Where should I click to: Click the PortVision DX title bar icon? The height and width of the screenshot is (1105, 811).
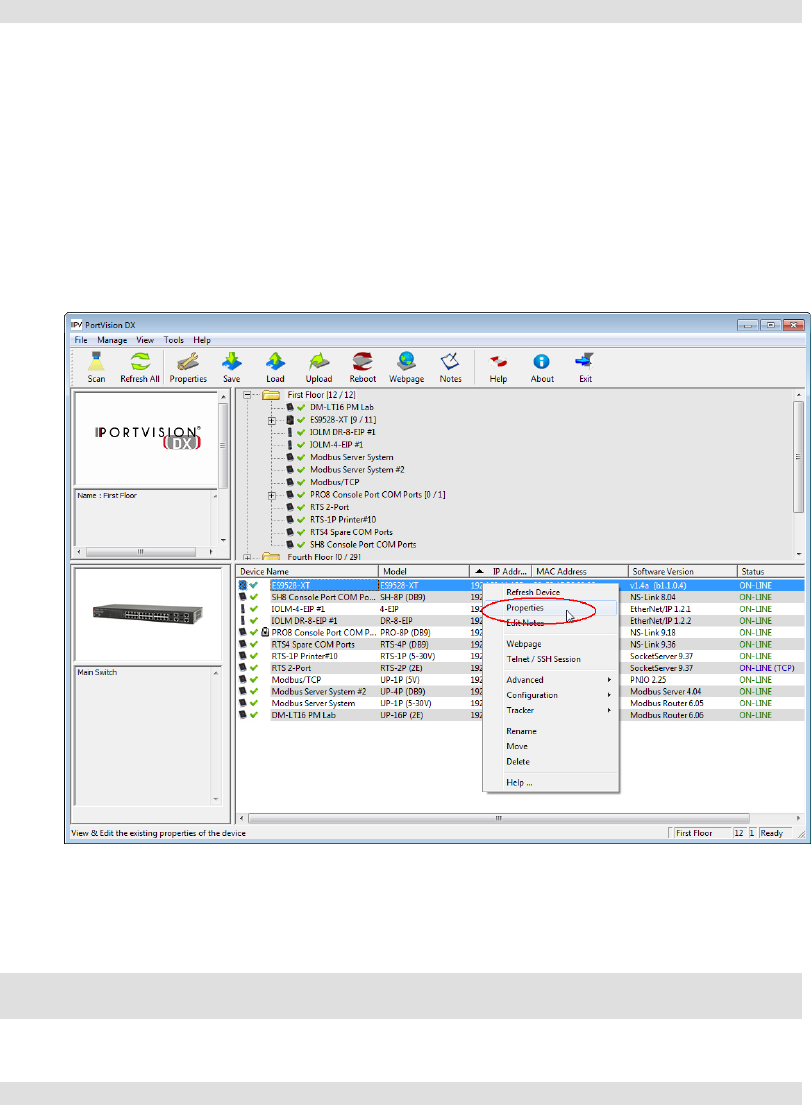(76, 325)
